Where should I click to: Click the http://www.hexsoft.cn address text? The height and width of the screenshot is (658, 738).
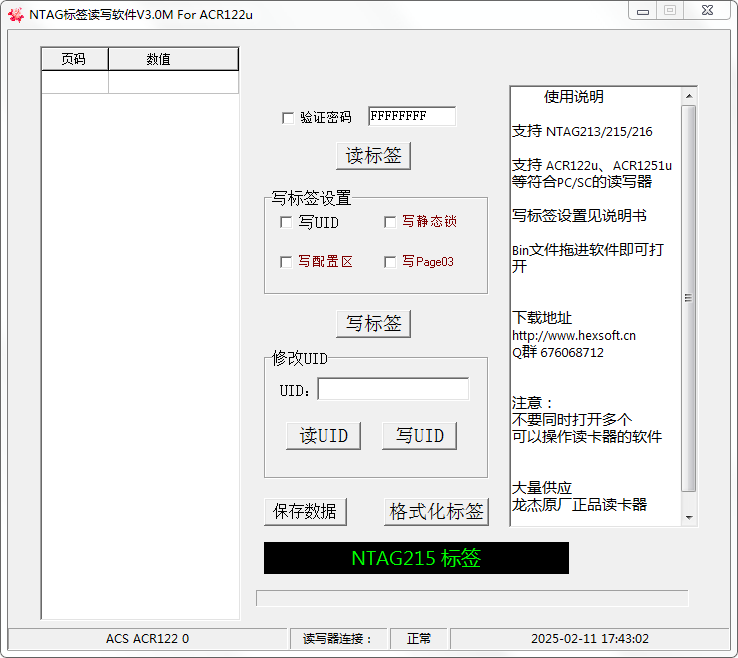tap(574, 336)
